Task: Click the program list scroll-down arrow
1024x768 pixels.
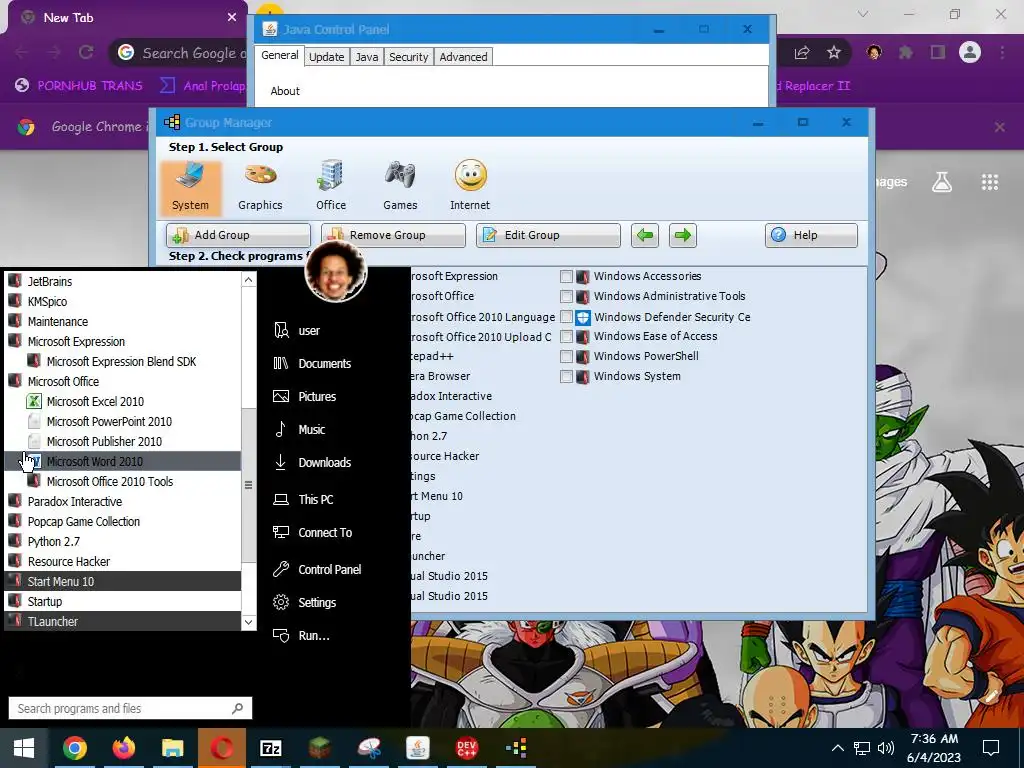Action: (248, 622)
